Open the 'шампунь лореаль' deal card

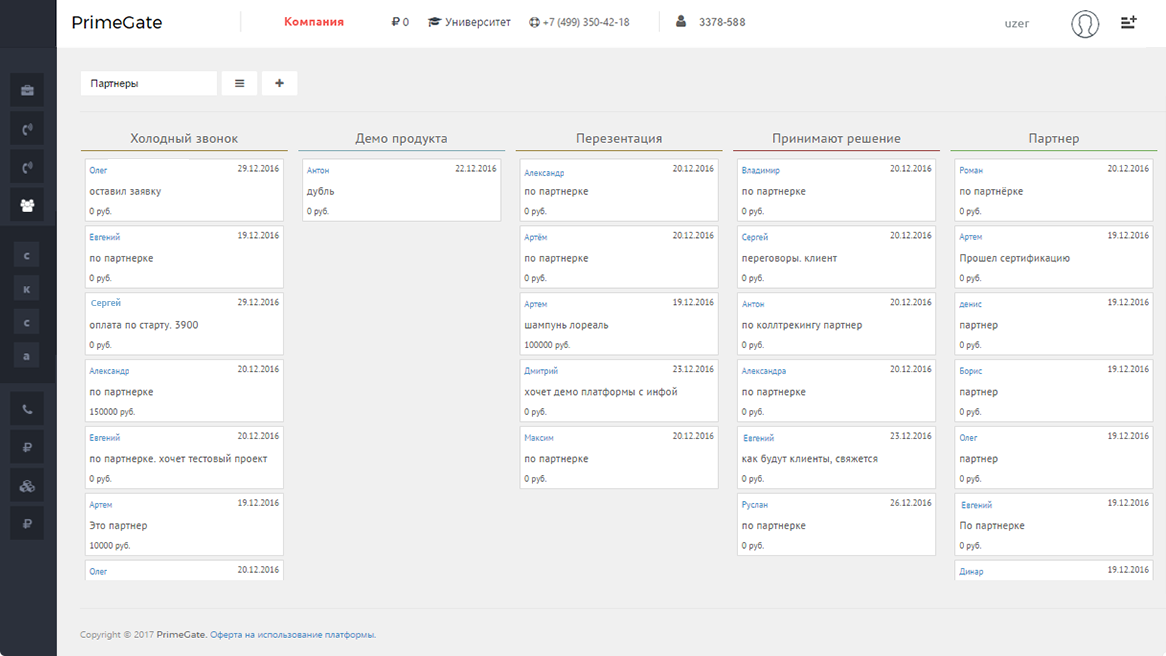click(x=617, y=324)
